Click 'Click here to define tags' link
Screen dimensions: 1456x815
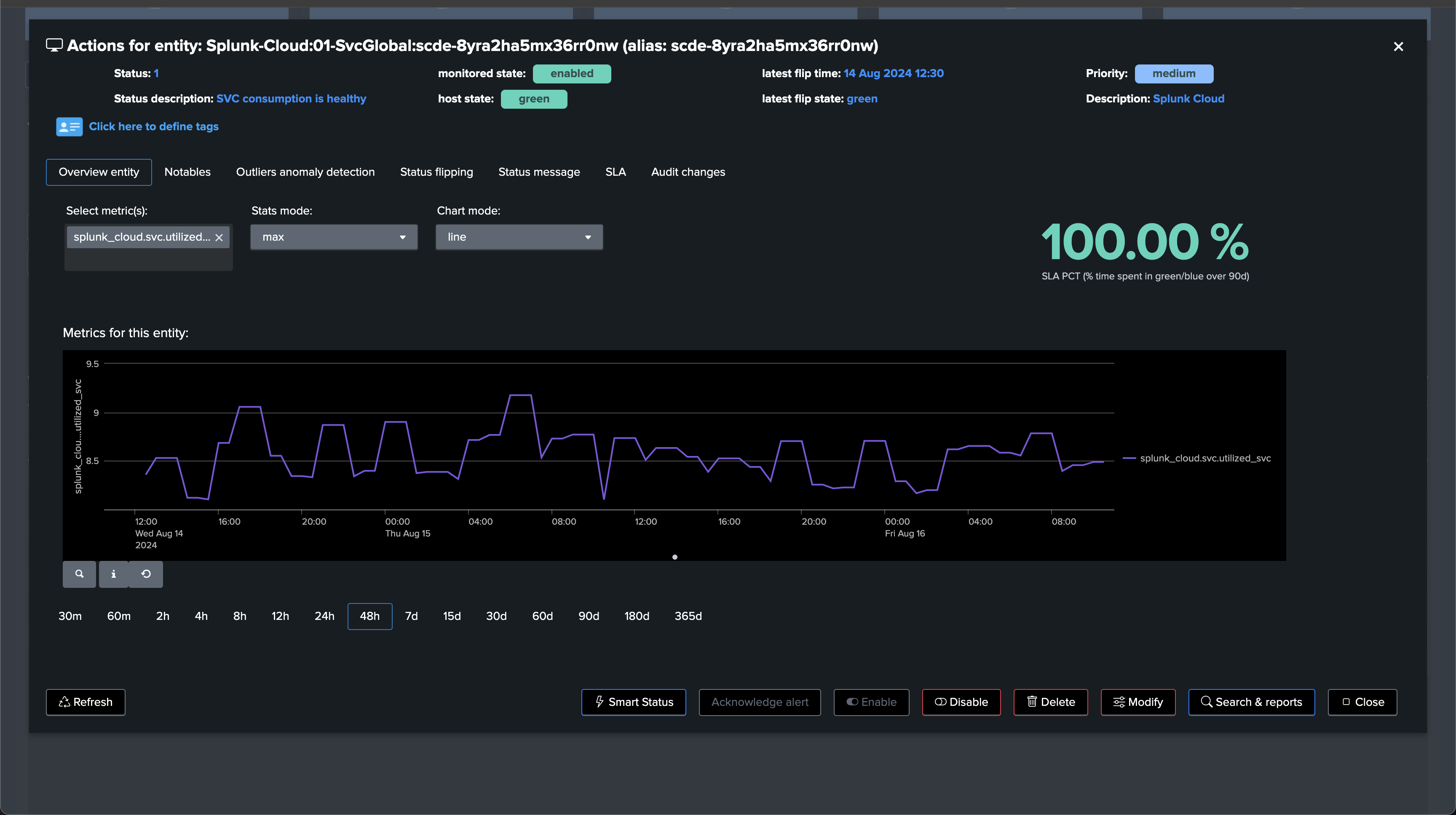[154, 126]
